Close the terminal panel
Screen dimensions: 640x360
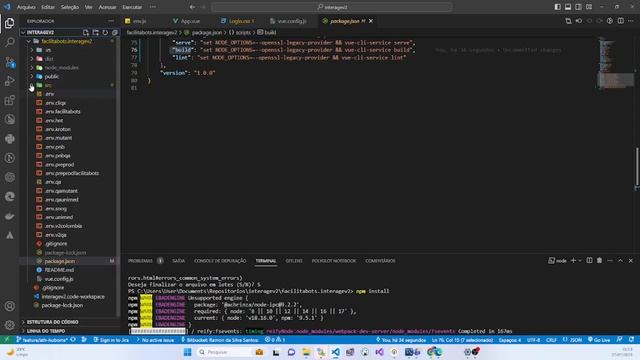(631, 260)
